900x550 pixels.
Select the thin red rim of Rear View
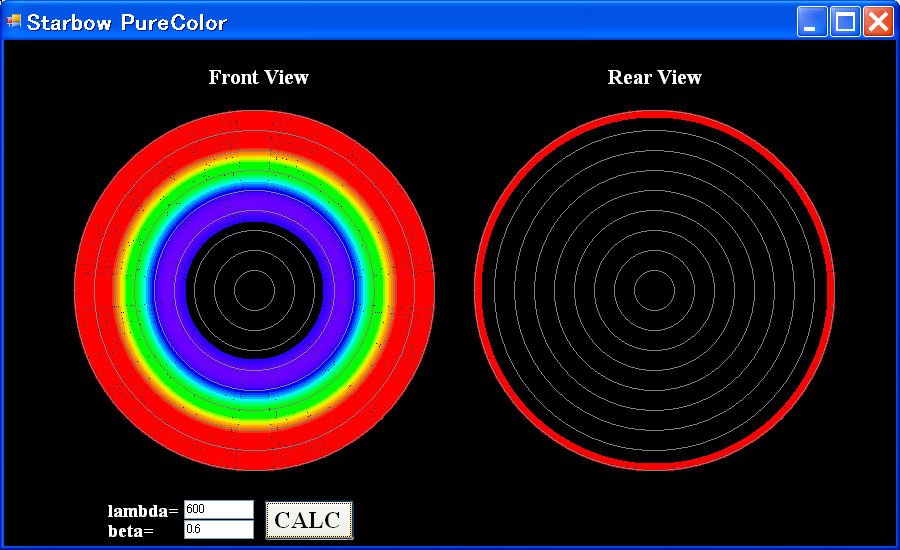[654, 113]
